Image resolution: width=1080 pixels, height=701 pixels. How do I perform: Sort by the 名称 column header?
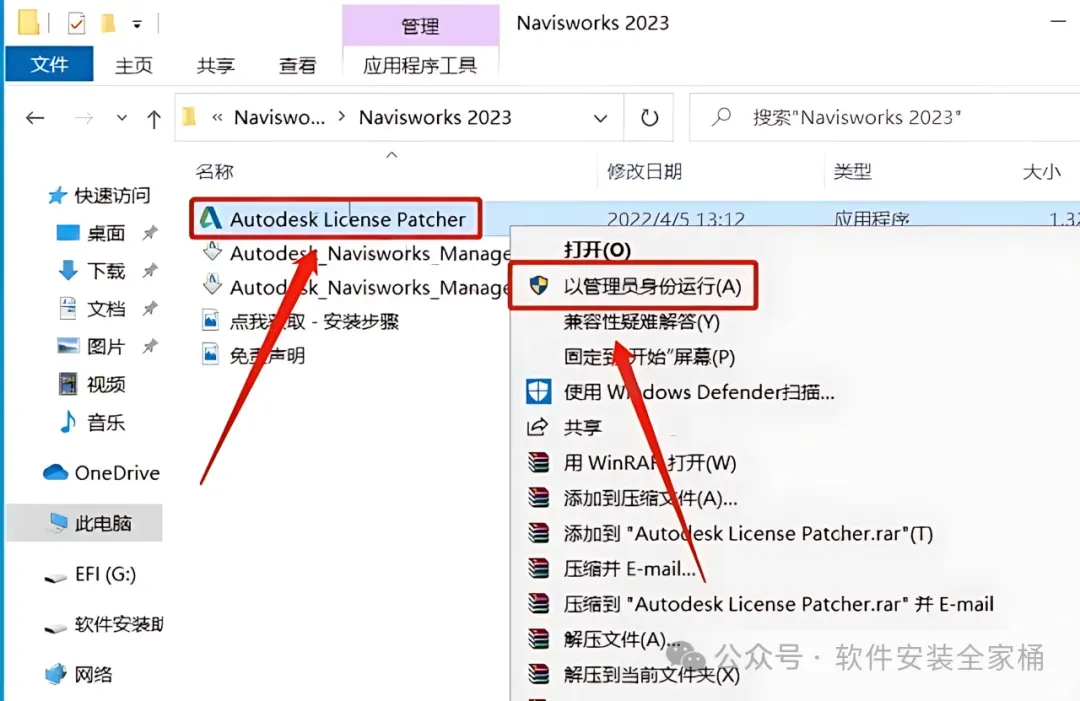(214, 171)
